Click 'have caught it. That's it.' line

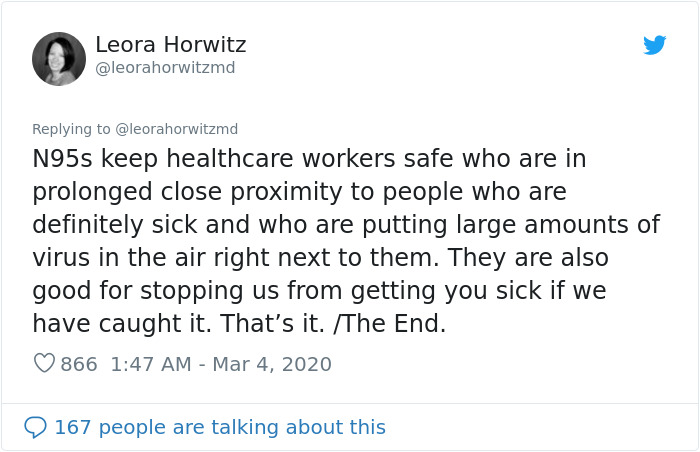coord(179,323)
